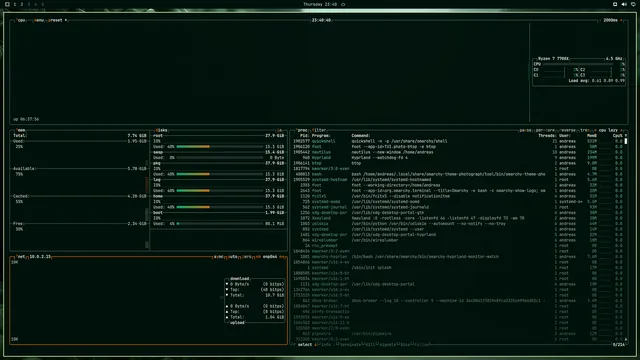Click terminate in the process footer
Image resolution: width=640 pixels, height=360 pixels.
(350, 345)
